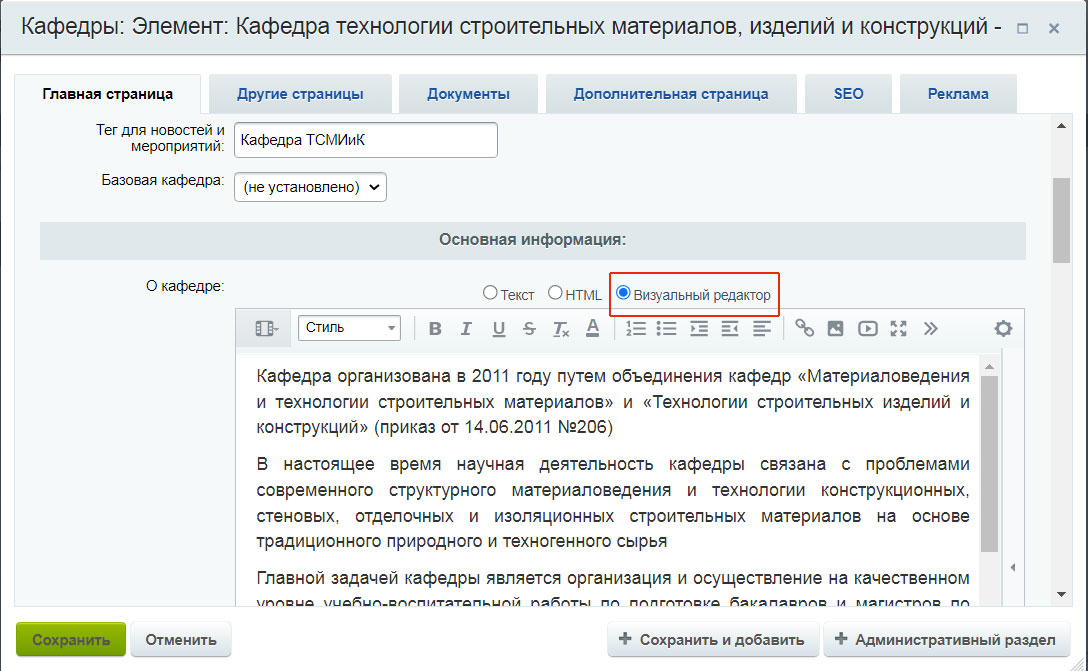
Task: Toggle bold formatting in the editor
Action: pos(435,328)
